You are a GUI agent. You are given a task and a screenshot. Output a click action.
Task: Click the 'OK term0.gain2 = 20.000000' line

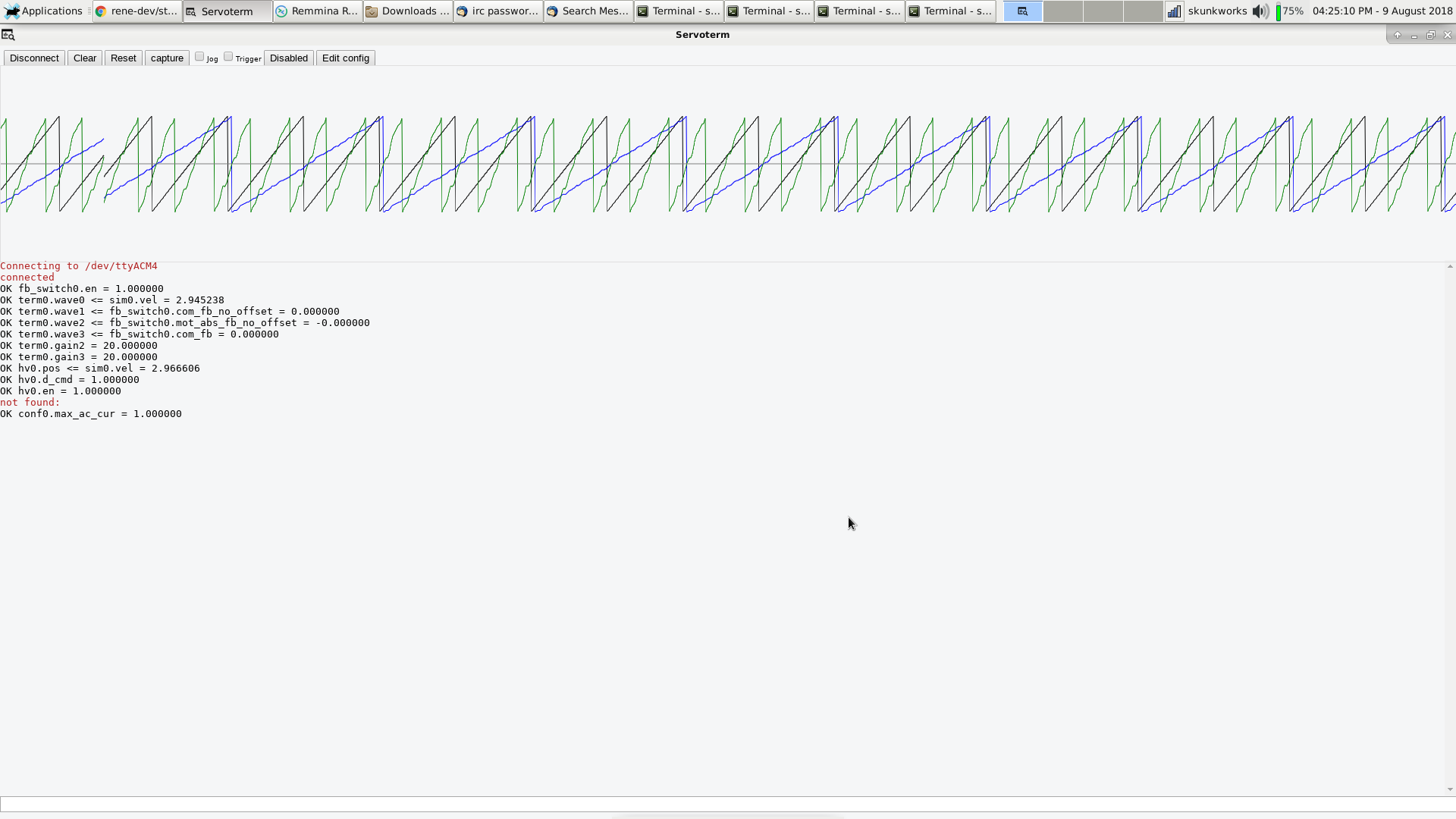click(79, 346)
